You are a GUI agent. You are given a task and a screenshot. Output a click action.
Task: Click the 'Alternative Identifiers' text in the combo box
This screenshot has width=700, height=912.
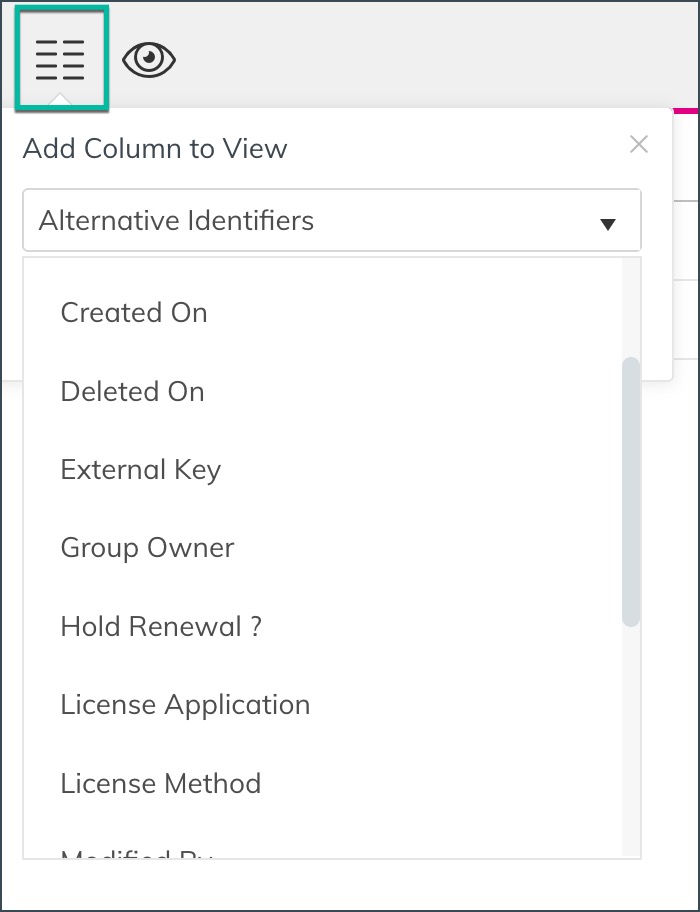point(176,220)
